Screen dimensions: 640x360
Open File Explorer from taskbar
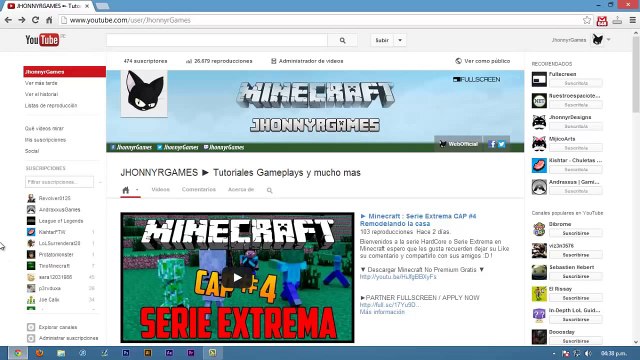pyautogui.click(x=61, y=353)
